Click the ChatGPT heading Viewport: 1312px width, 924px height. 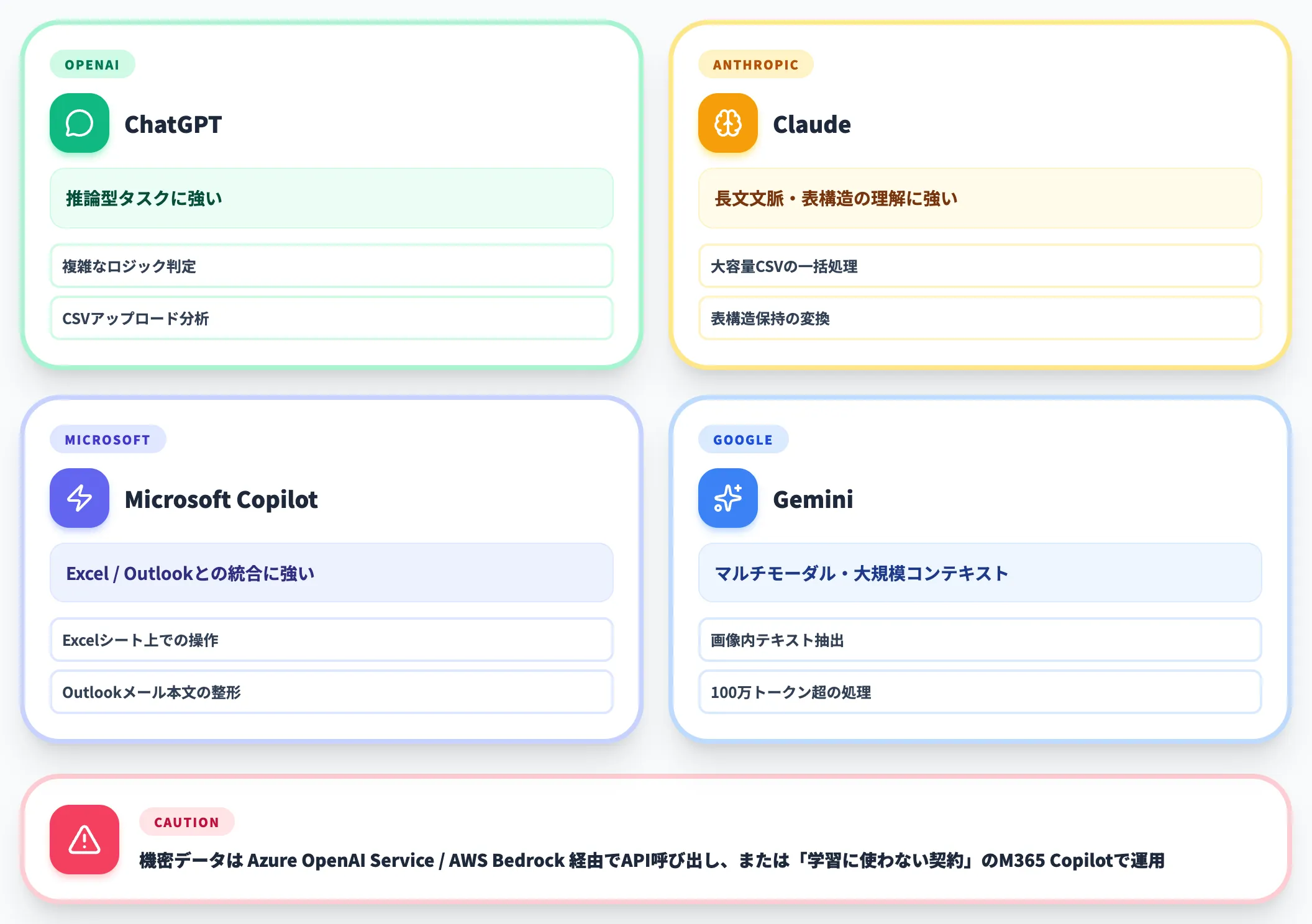point(173,124)
